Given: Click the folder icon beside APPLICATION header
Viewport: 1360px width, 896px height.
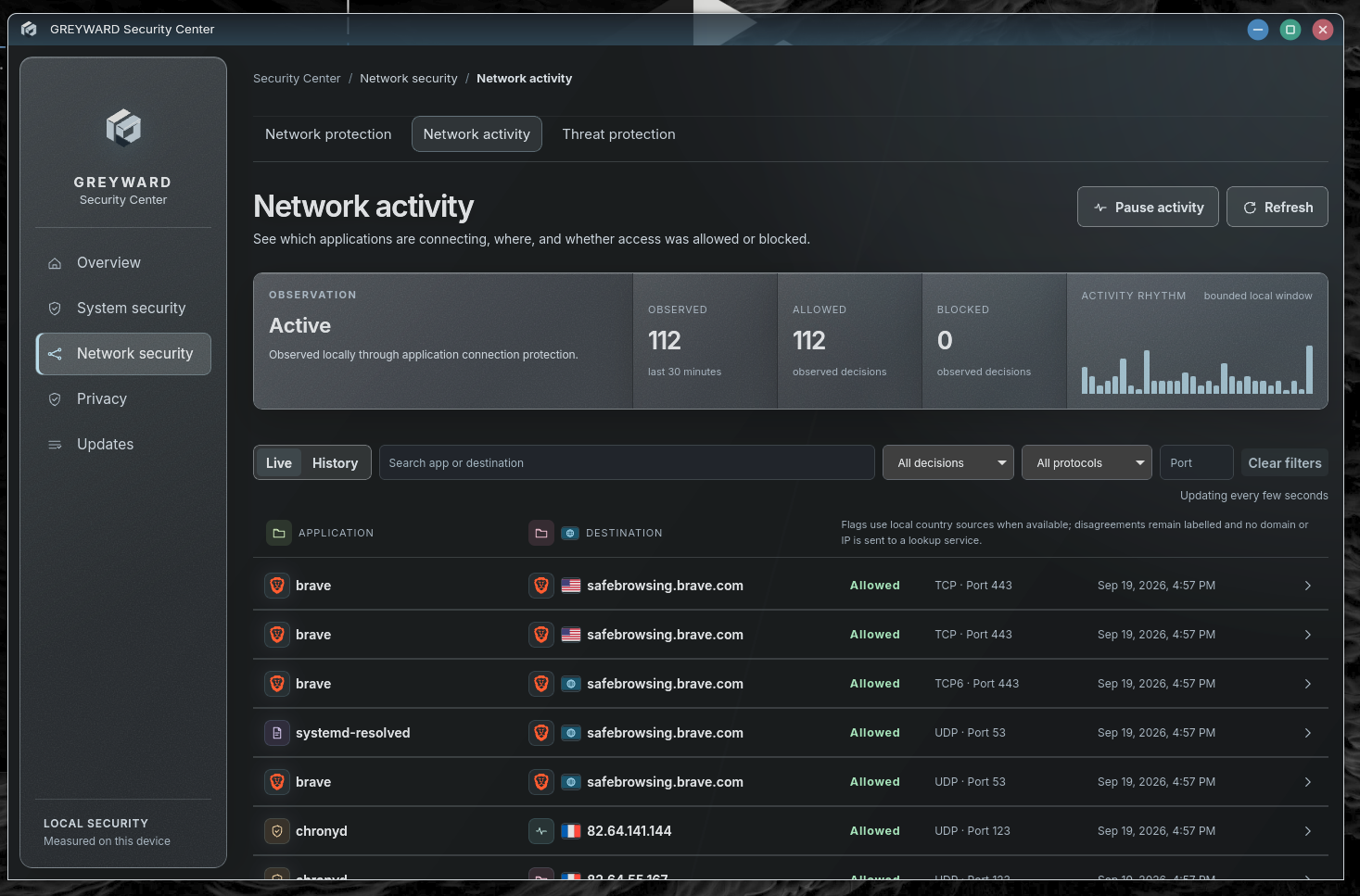Looking at the screenshot, I should (278, 533).
